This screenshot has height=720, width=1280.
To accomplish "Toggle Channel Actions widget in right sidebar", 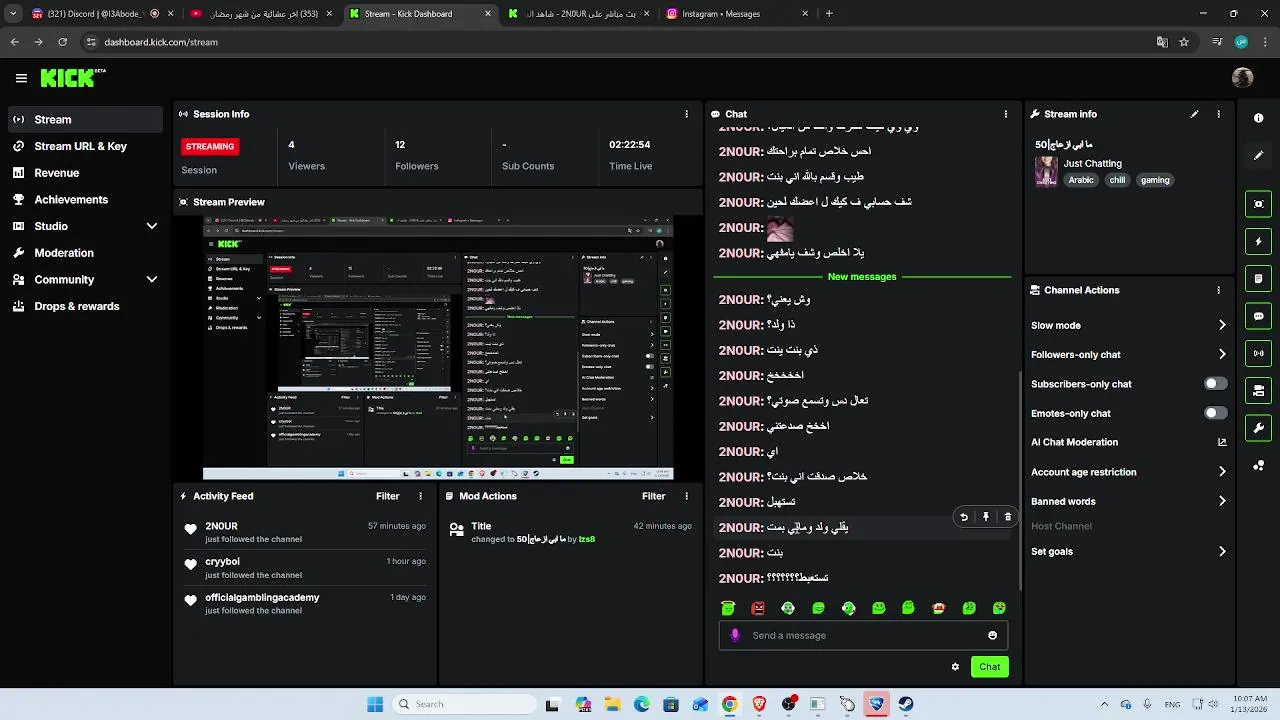I will [x=1258, y=391].
